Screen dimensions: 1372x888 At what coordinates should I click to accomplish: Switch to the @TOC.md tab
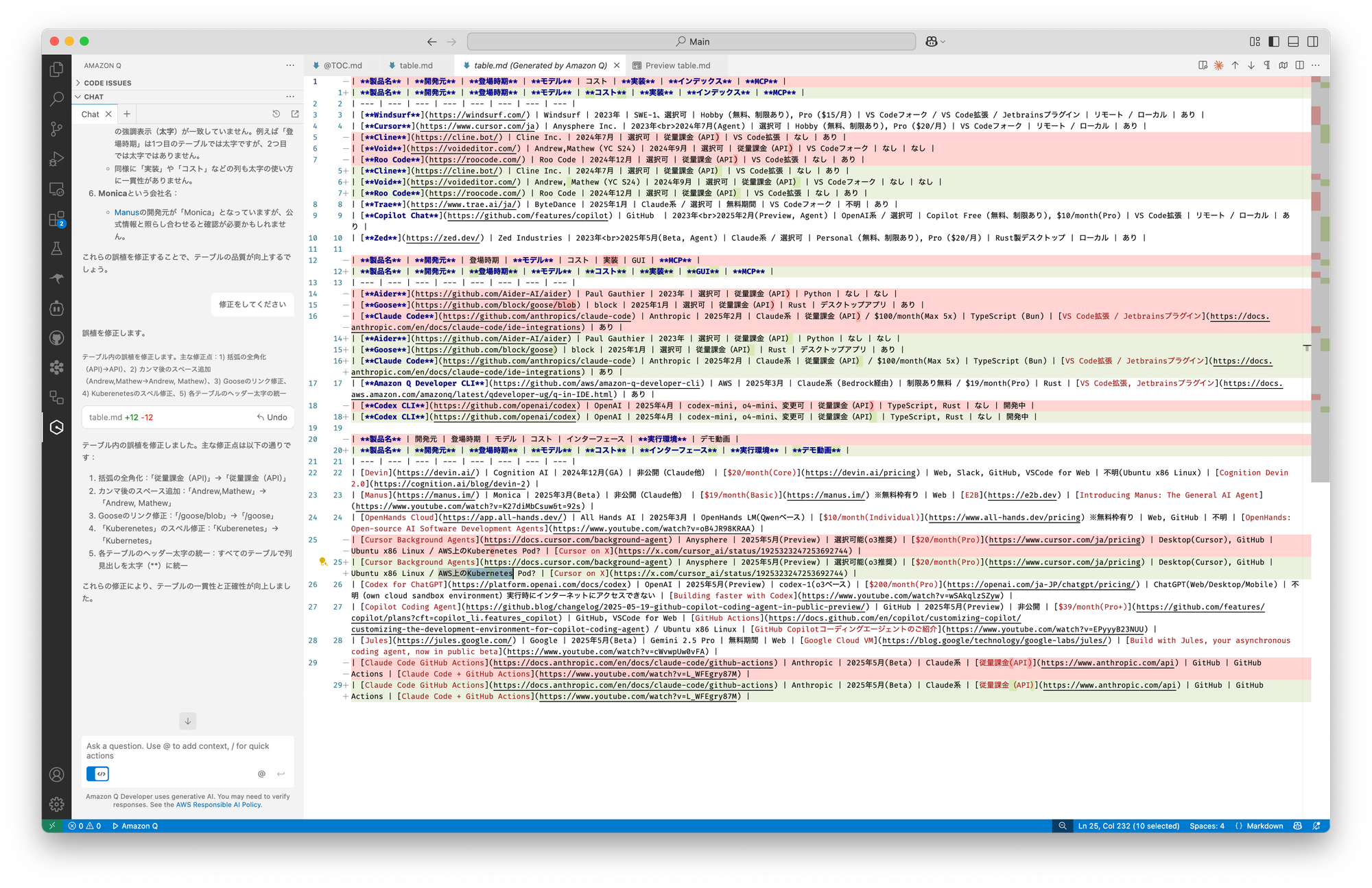(x=342, y=65)
